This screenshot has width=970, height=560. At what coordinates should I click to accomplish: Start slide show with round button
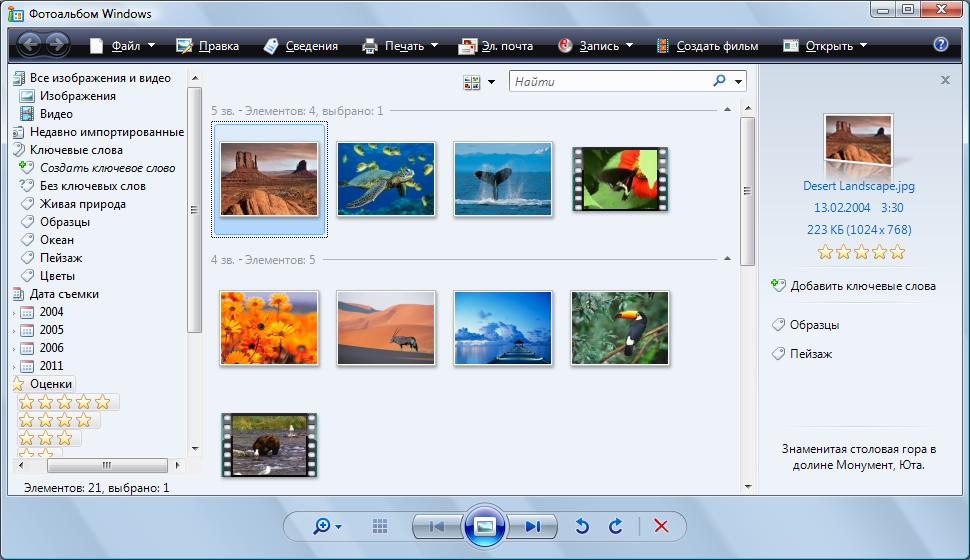coord(485,527)
